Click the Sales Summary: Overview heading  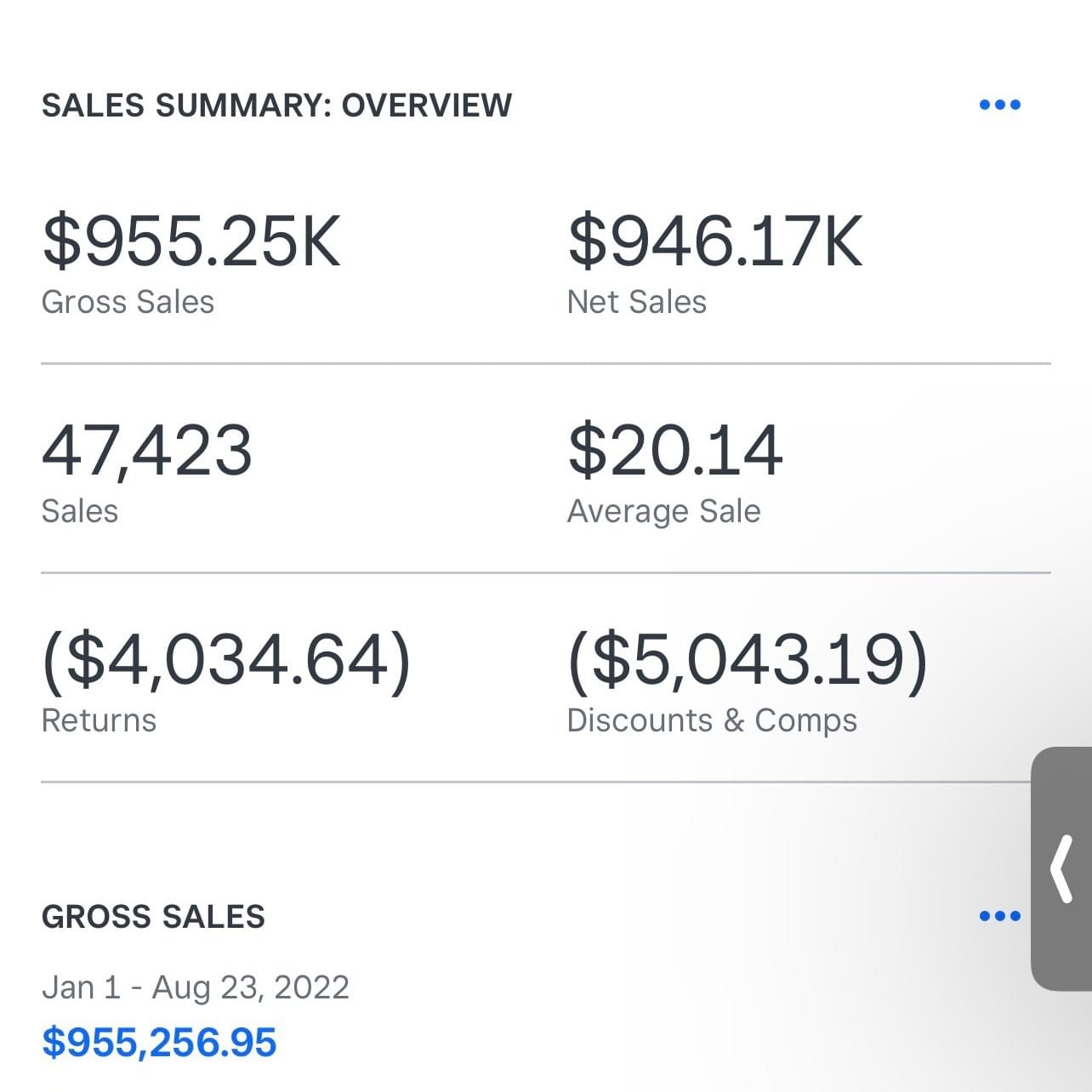coord(276,105)
